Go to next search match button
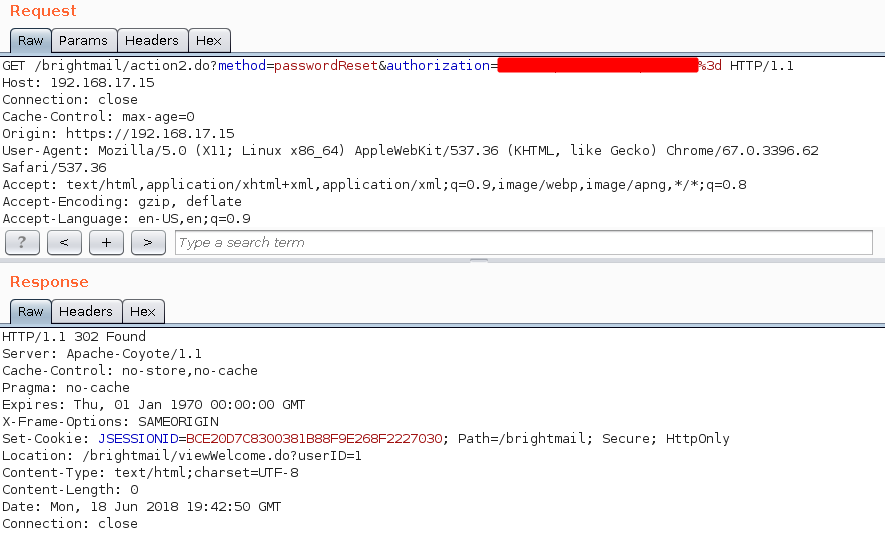Image resolution: width=885 pixels, height=539 pixels. [x=148, y=243]
